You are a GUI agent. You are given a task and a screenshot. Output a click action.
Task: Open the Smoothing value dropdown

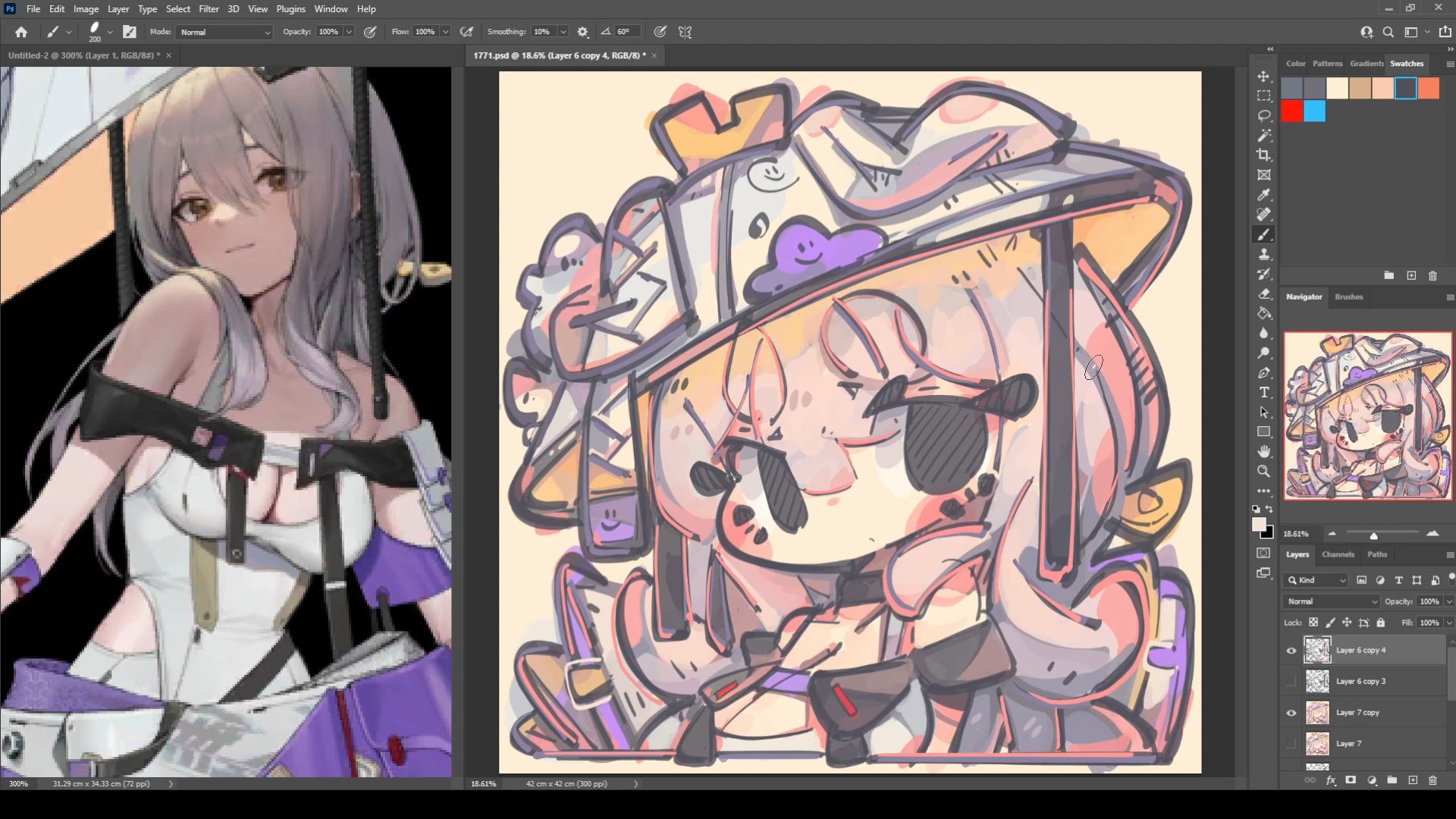563,32
